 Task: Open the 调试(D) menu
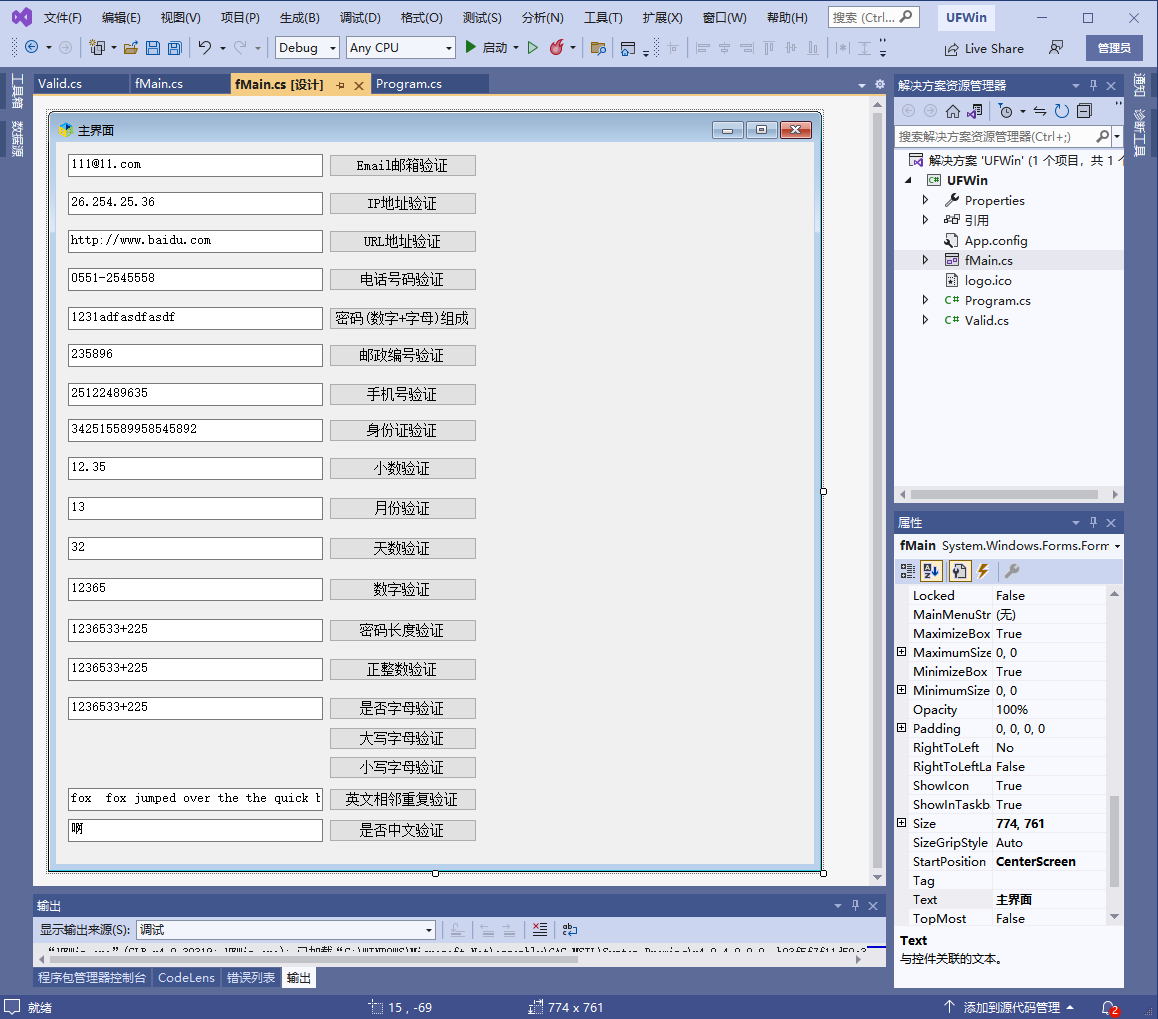[x=360, y=18]
